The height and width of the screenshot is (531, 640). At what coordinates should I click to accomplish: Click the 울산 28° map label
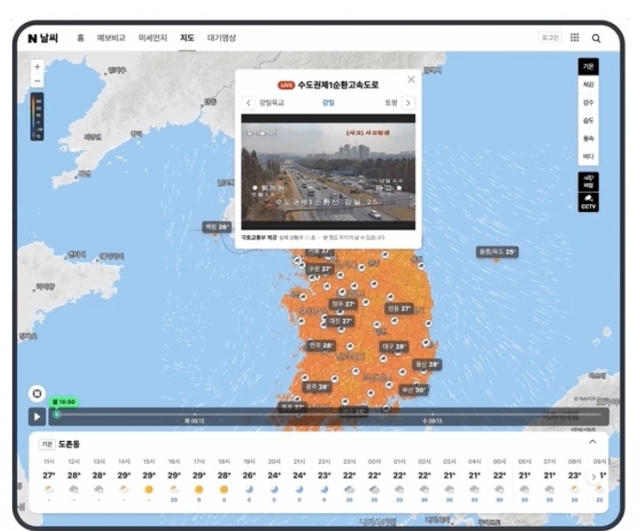pyautogui.click(x=427, y=364)
